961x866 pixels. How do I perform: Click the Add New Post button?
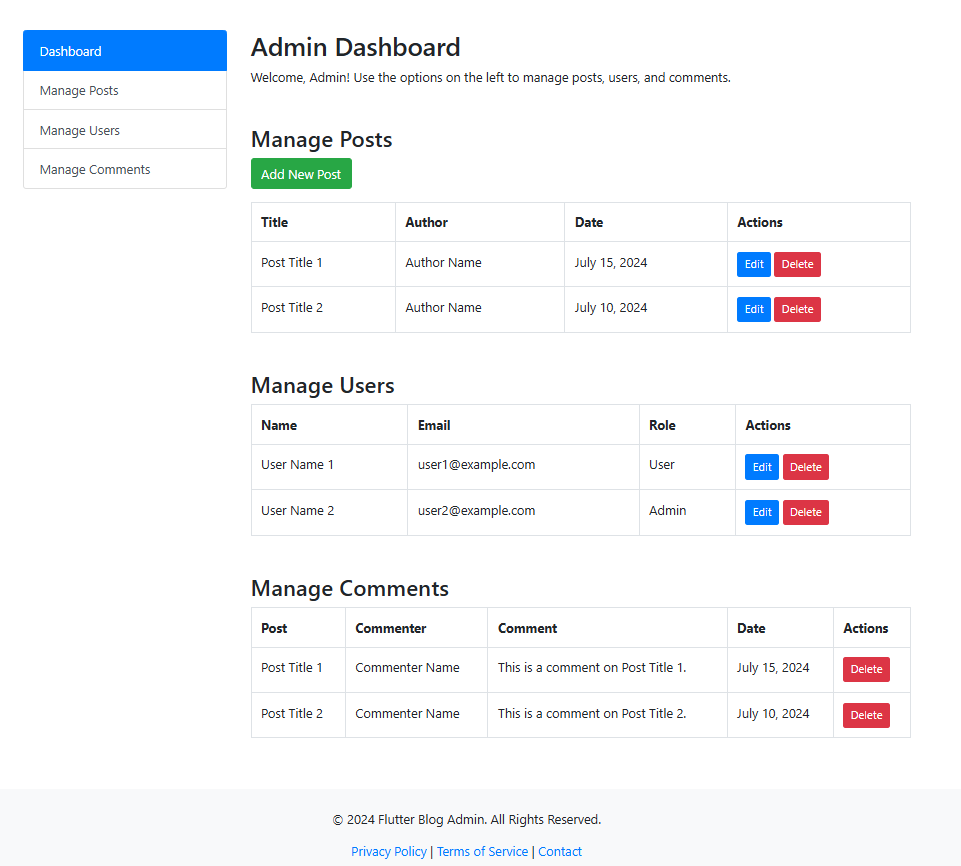click(x=301, y=174)
